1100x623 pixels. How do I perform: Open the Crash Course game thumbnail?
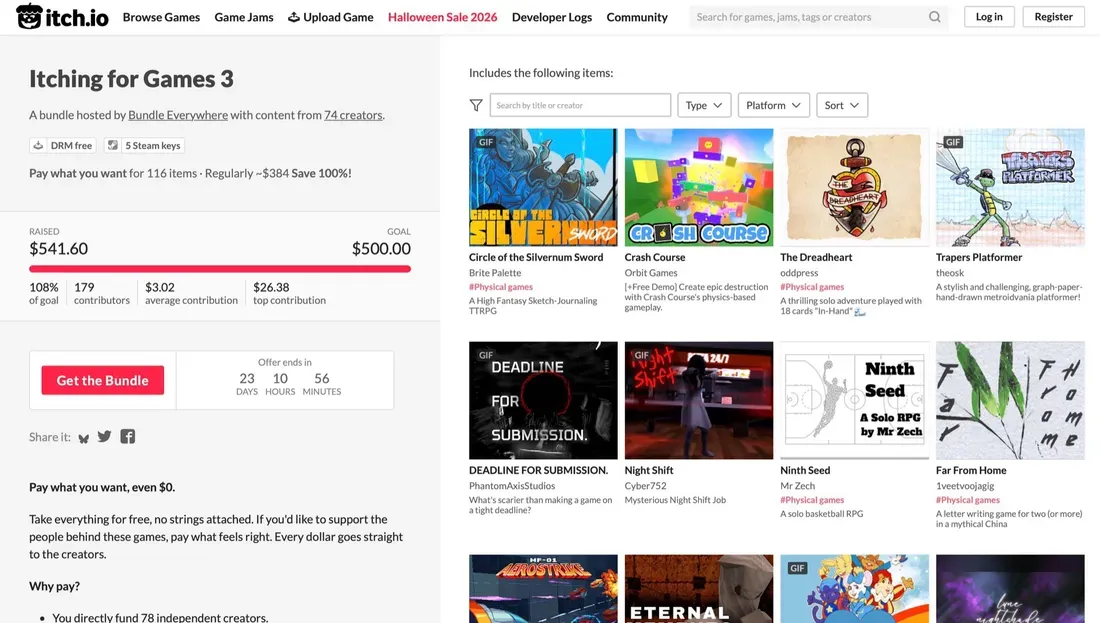coord(699,187)
